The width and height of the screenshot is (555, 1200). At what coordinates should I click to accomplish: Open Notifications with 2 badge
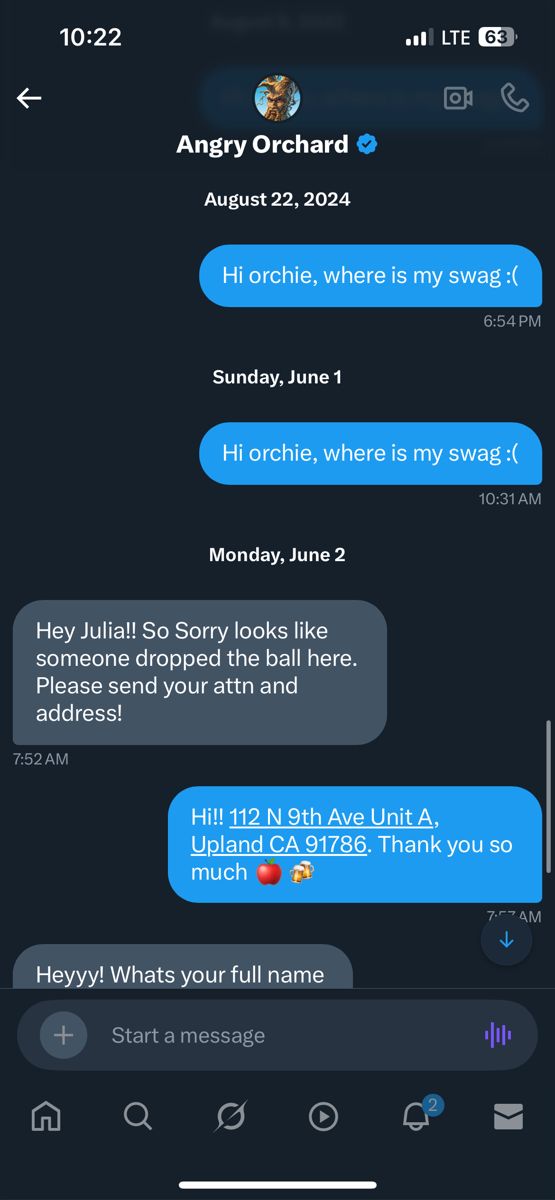click(418, 1114)
